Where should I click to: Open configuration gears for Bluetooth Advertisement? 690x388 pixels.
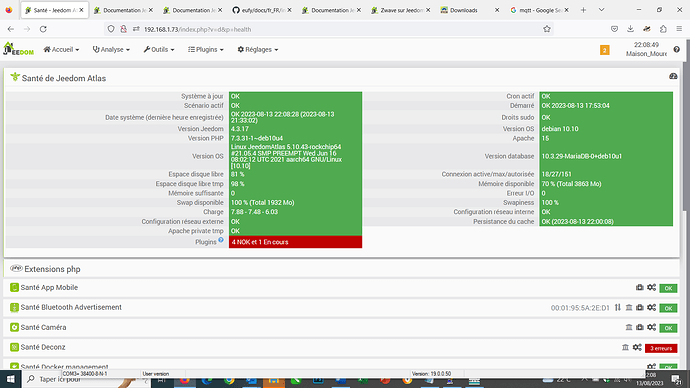click(651, 307)
